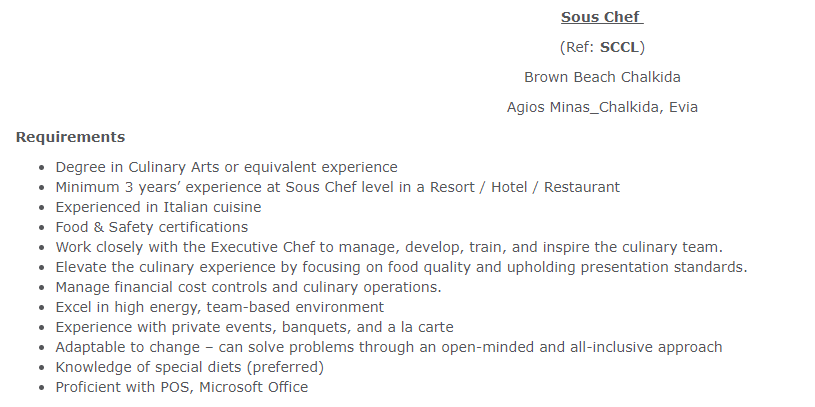Click the Adaptable to change line

point(389,347)
